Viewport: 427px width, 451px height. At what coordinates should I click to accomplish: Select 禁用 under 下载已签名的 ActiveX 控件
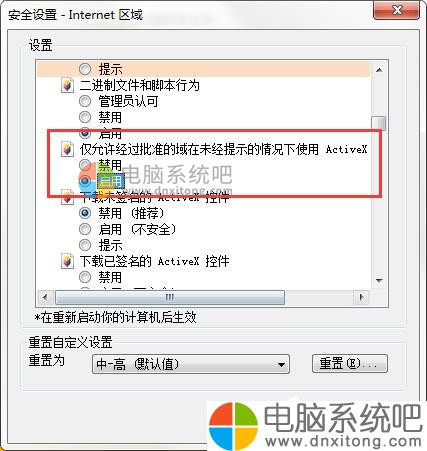coord(85,277)
